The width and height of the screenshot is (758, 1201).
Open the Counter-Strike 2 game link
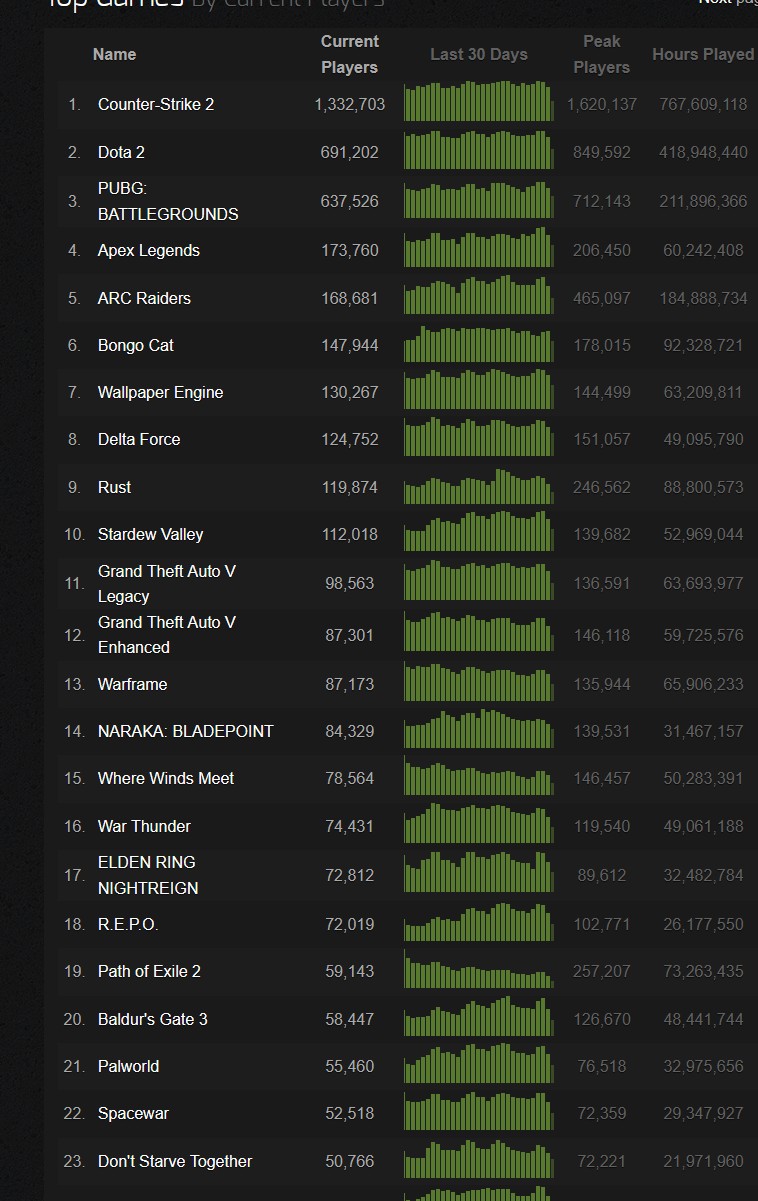(x=156, y=104)
